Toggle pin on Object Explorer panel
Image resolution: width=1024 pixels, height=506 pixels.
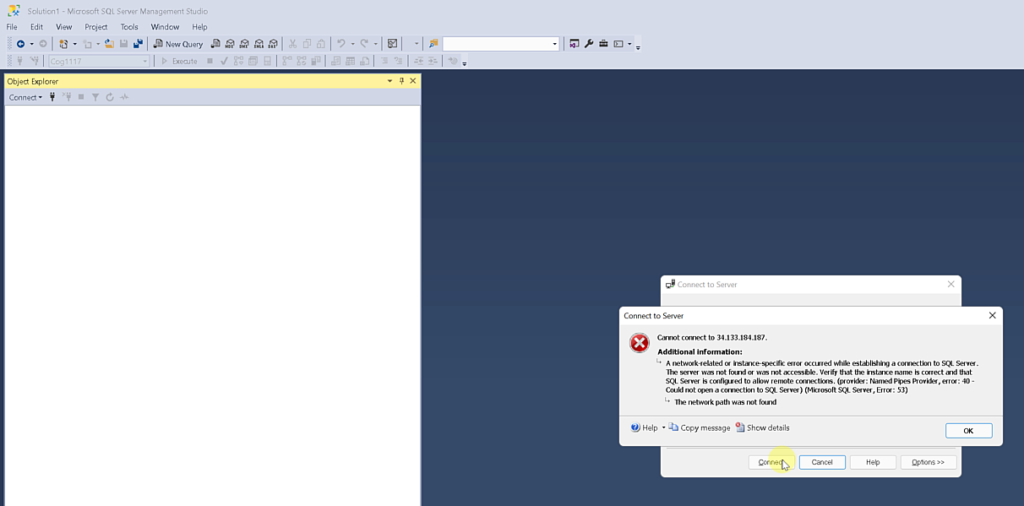click(x=402, y=81)
